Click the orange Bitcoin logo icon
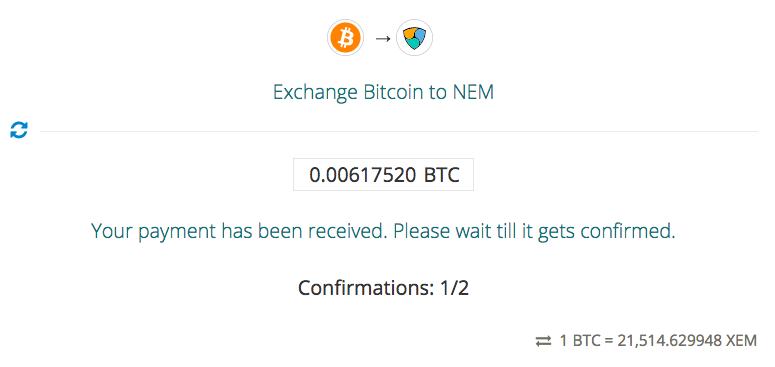 pos(345,38)
